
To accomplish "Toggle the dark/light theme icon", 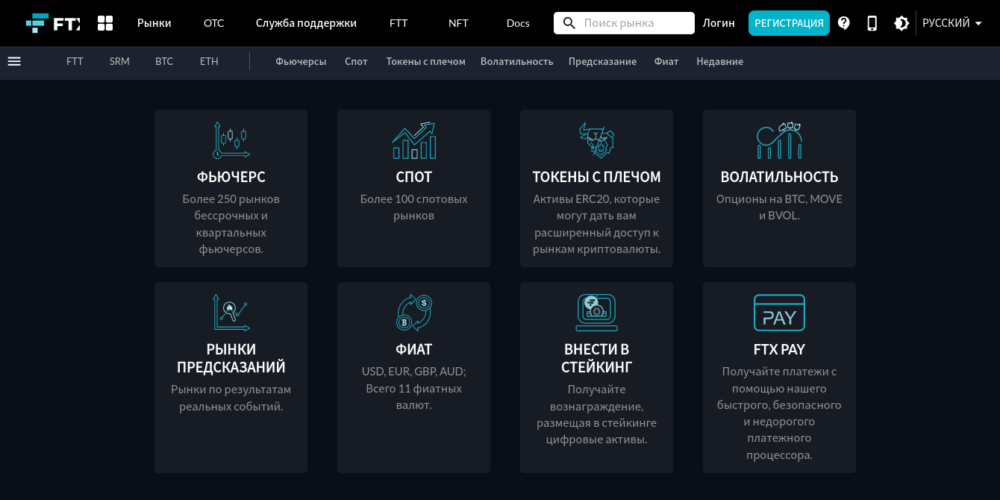I will (901, 23).
